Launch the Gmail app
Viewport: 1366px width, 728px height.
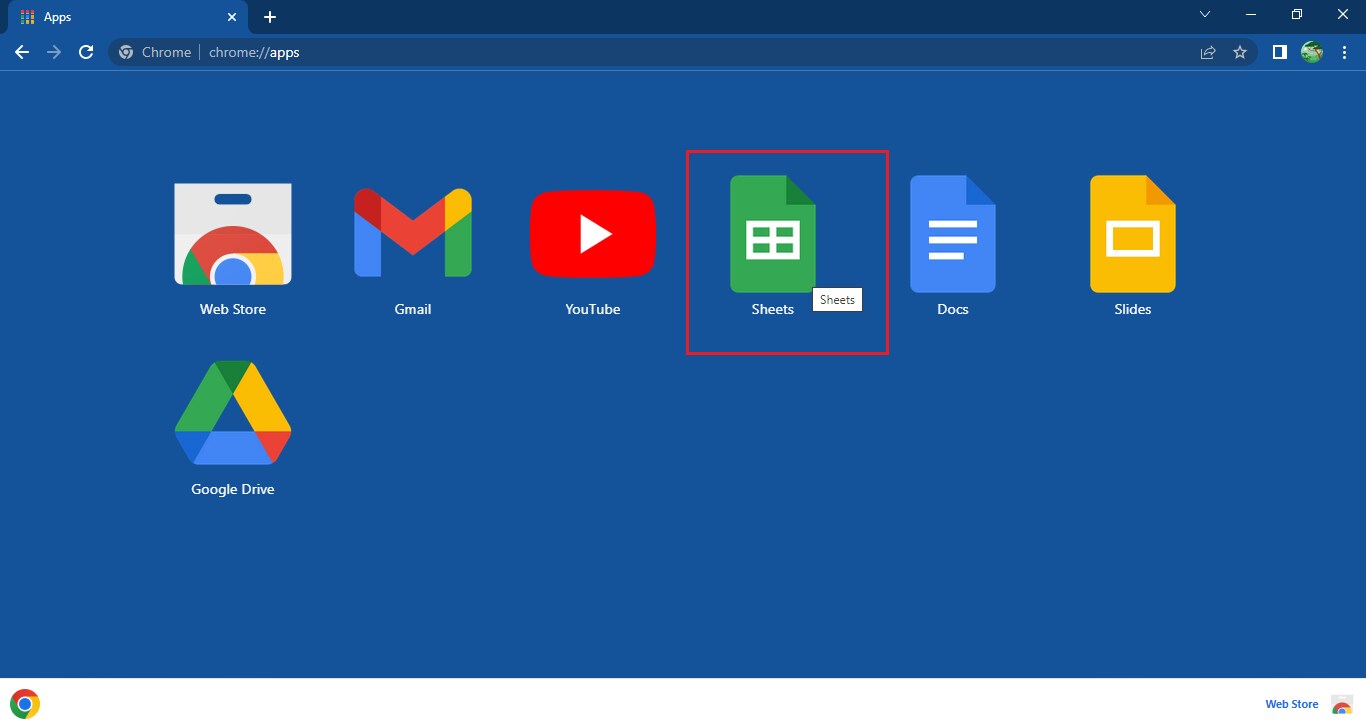(412, 233)
